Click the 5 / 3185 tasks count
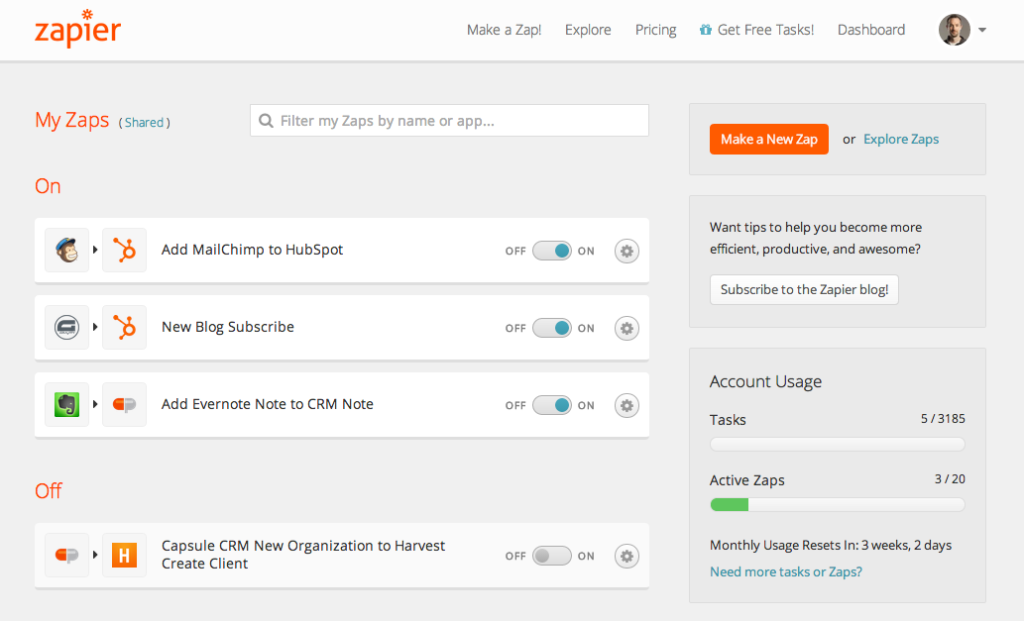The height and width of the screenshot is (621, 1024). [x=943, y=419]
